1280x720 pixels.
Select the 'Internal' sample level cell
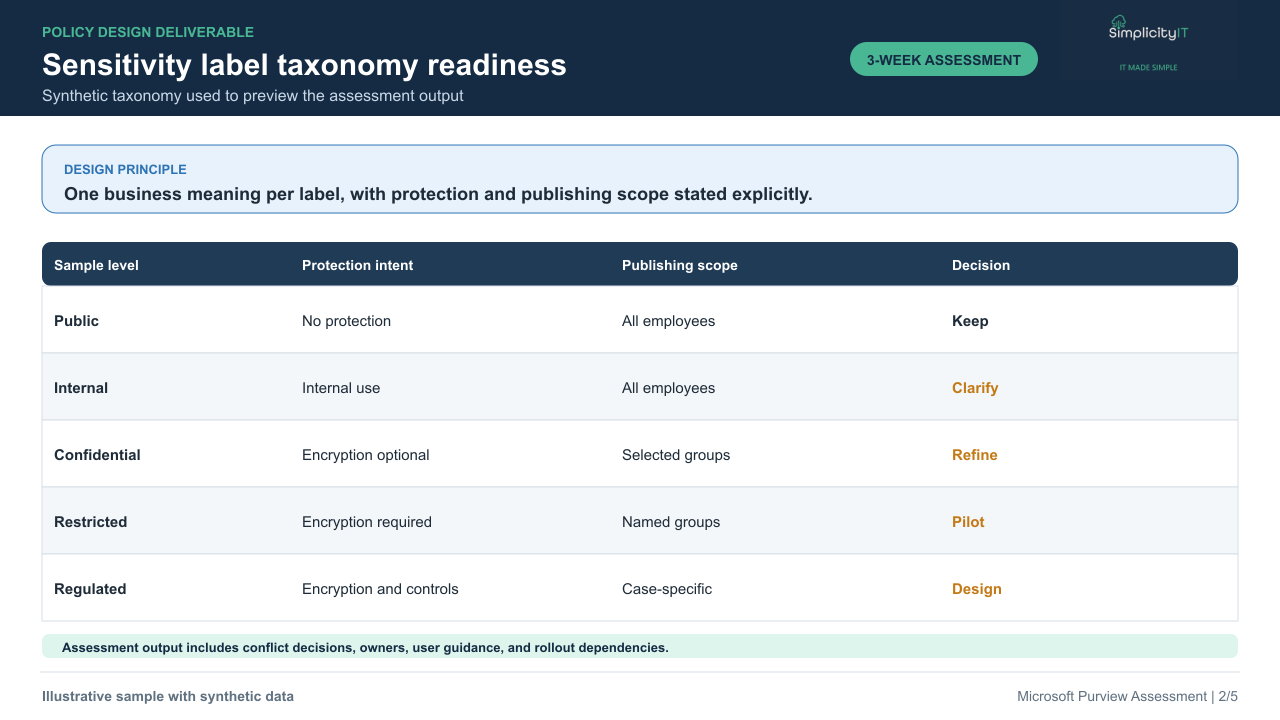pos(81,388)
